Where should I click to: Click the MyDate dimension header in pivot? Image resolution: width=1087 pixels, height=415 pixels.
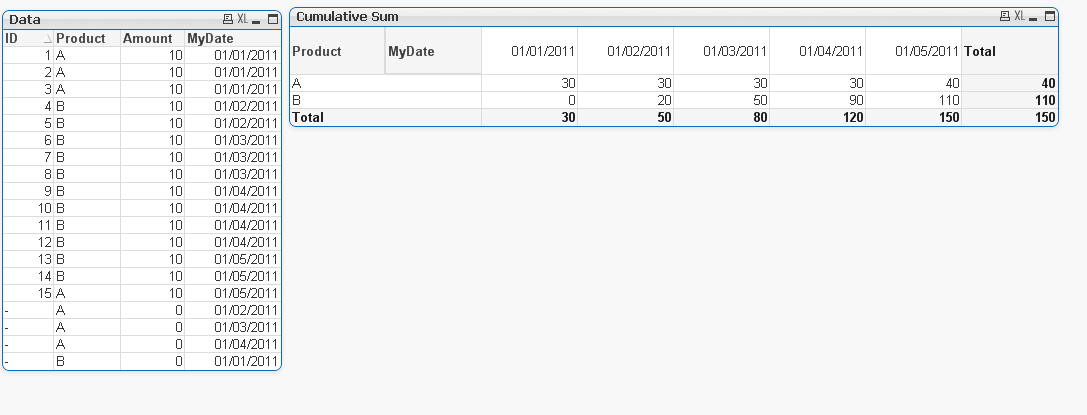click(x=433, y=51)
